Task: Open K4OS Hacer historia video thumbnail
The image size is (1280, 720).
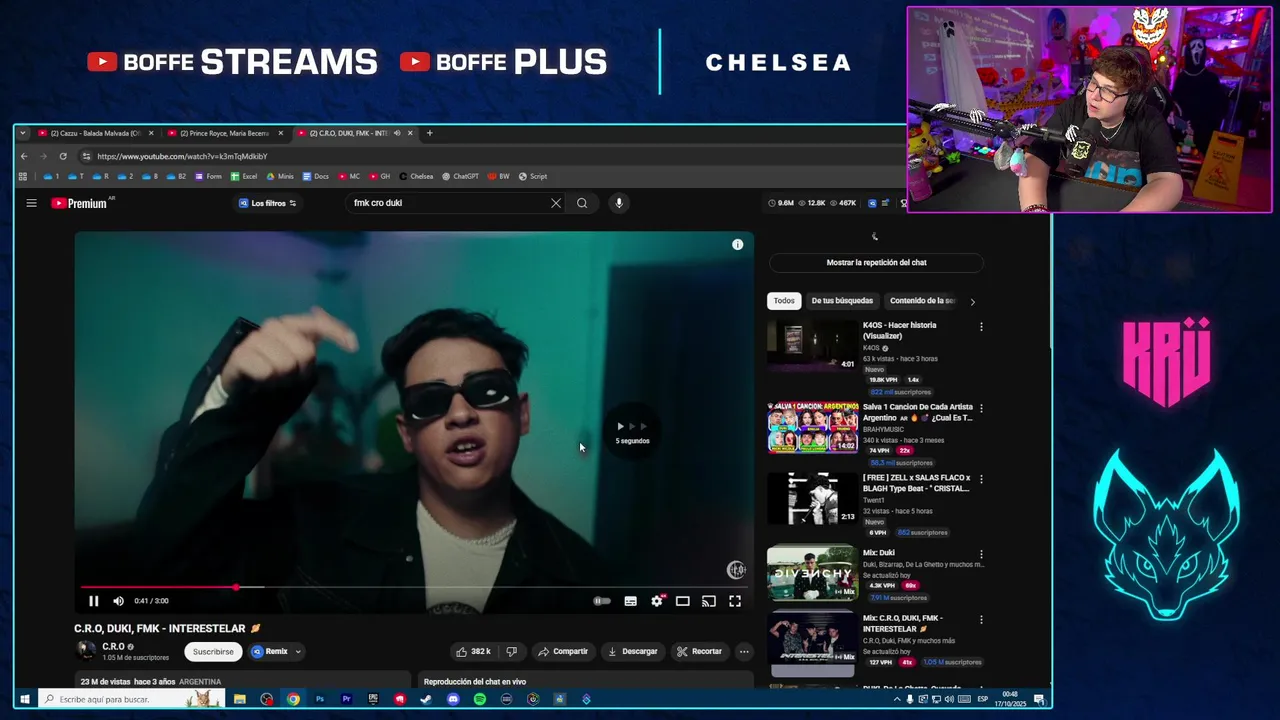Action: pyautogui.click(x=812, y=345)
